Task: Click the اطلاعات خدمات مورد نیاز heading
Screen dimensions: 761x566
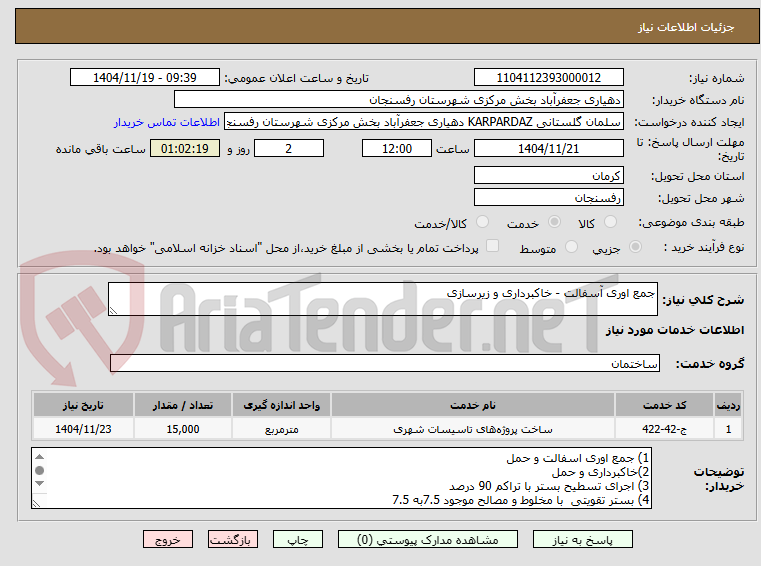Action: pos(675,330)
